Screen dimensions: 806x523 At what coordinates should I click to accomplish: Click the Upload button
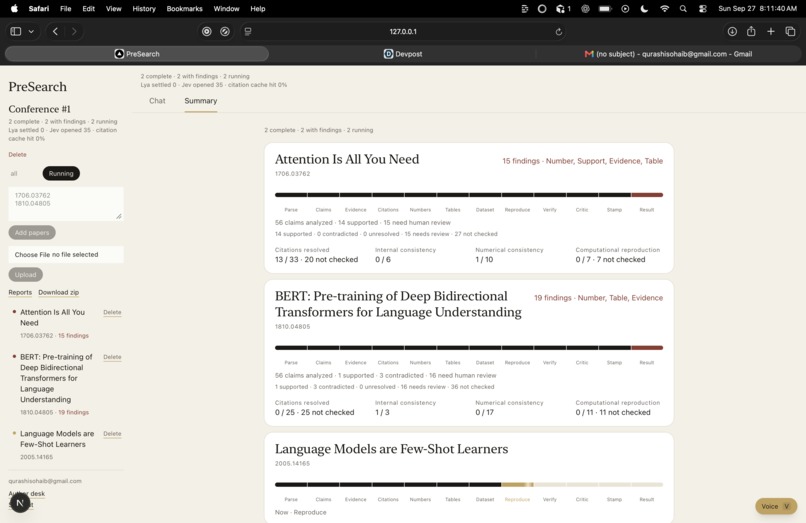click(25, 275)
